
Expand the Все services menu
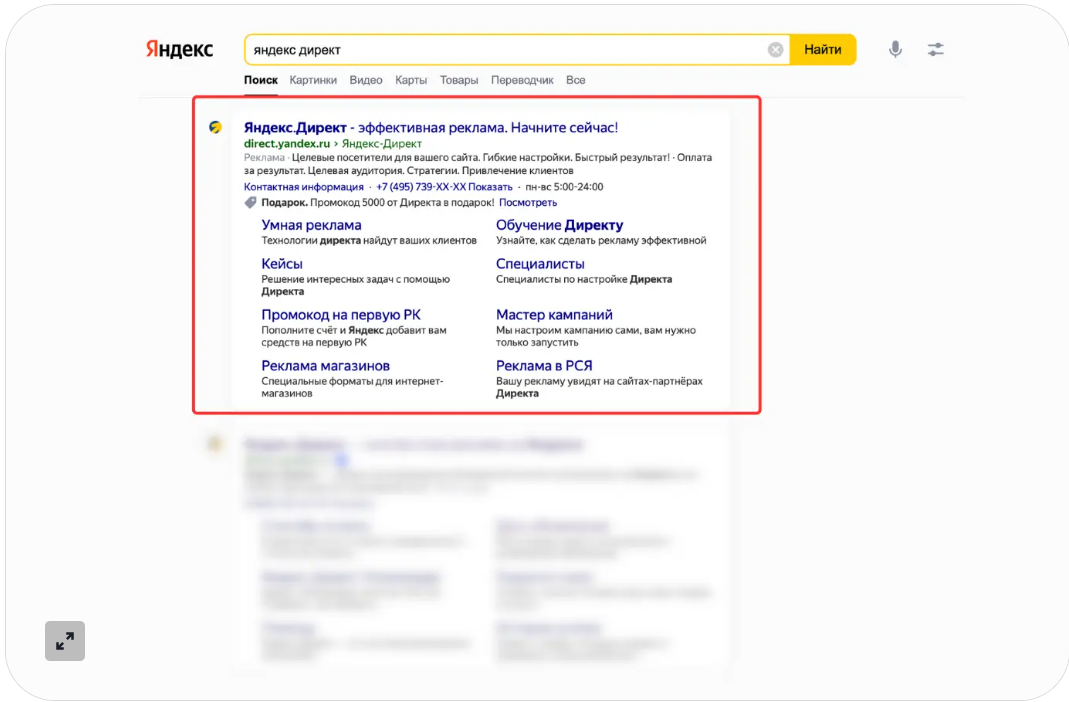(x=575, y=80)
